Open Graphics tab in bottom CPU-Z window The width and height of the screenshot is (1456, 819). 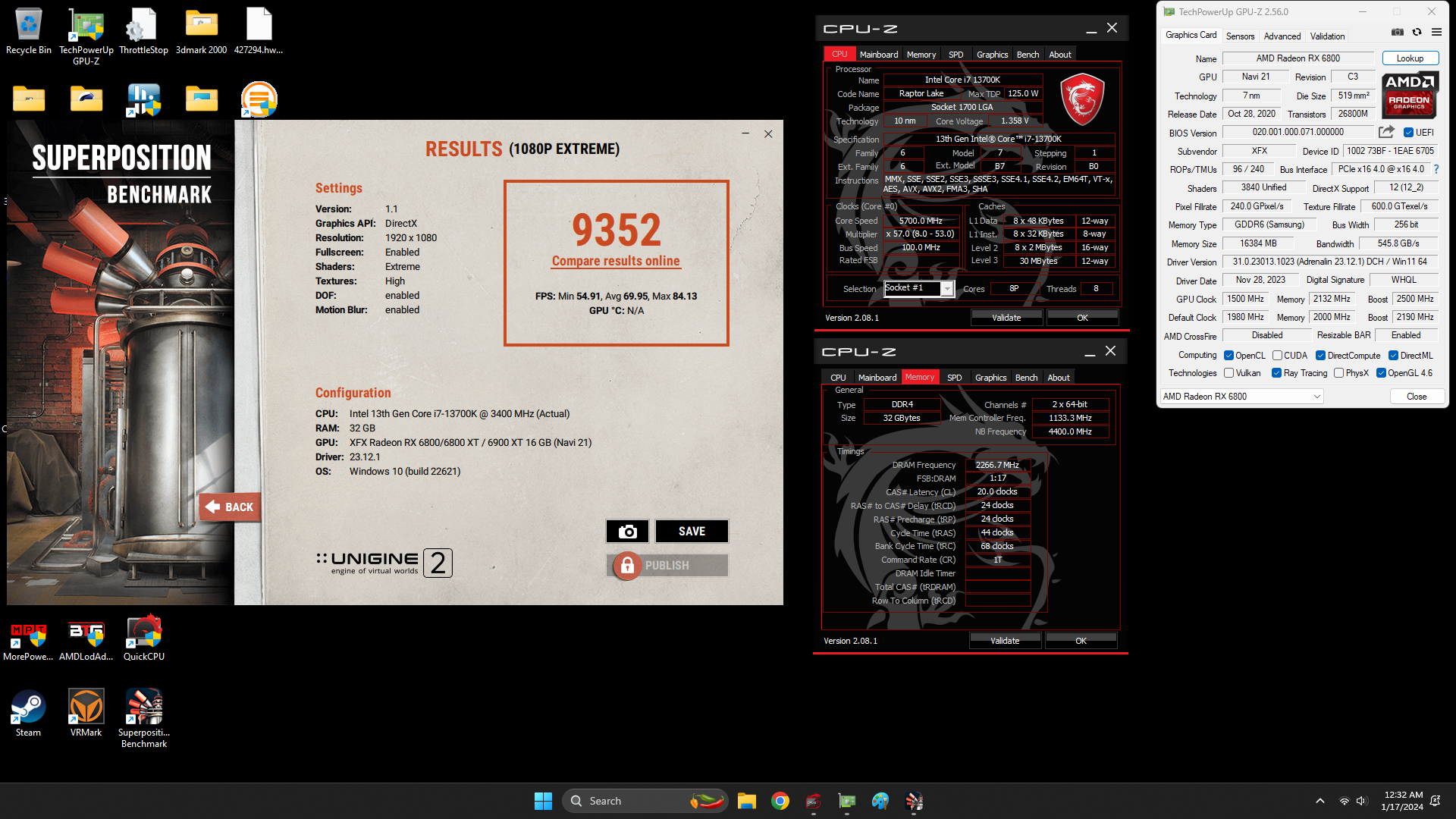[990, 378]
